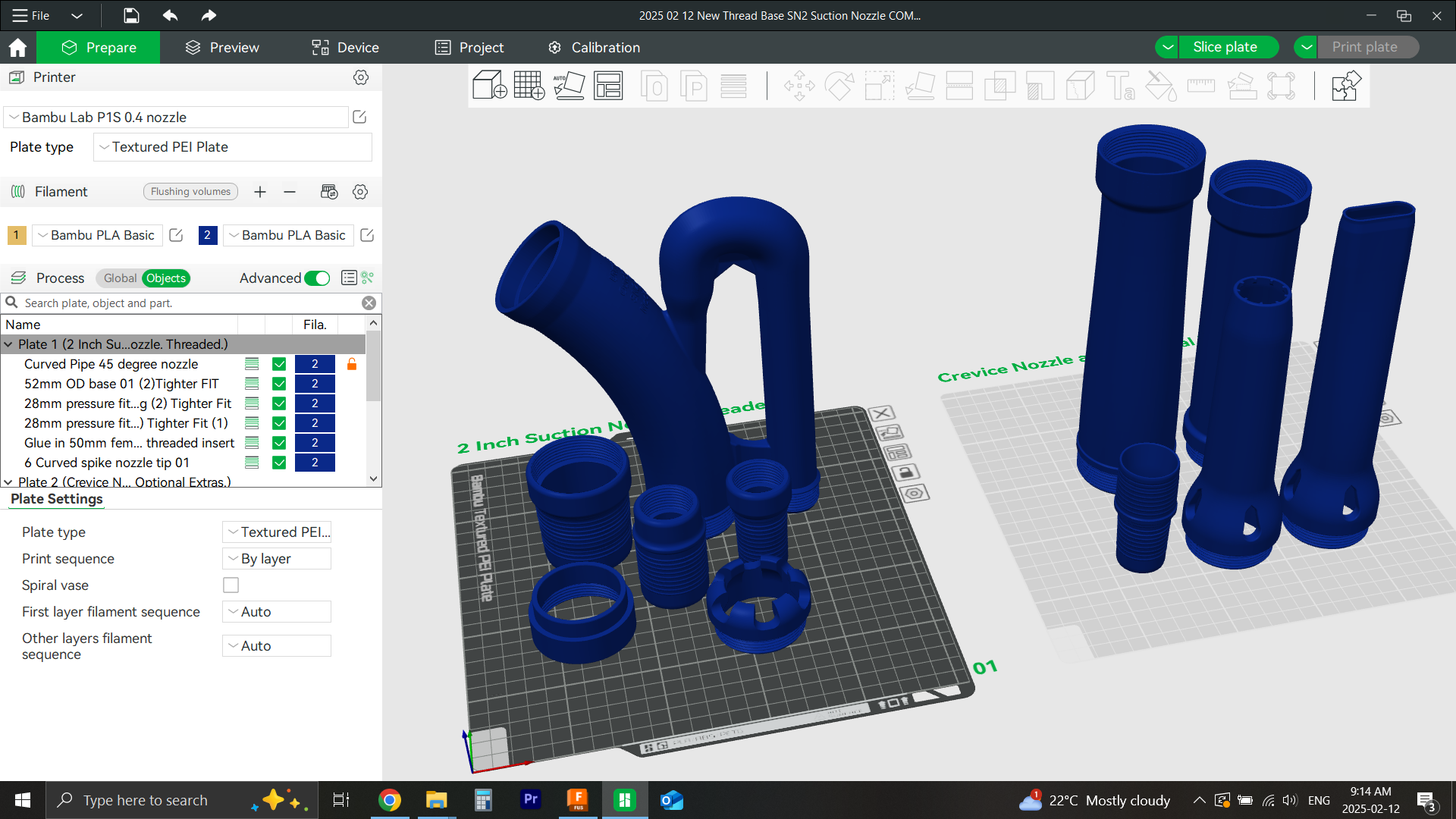Open Other layers filament sequence dropdown

coord(277,646)
